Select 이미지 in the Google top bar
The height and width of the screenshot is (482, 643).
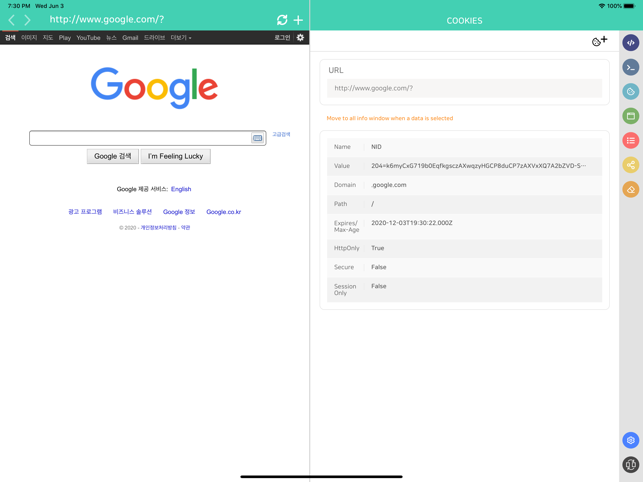(x=29, y=38)
